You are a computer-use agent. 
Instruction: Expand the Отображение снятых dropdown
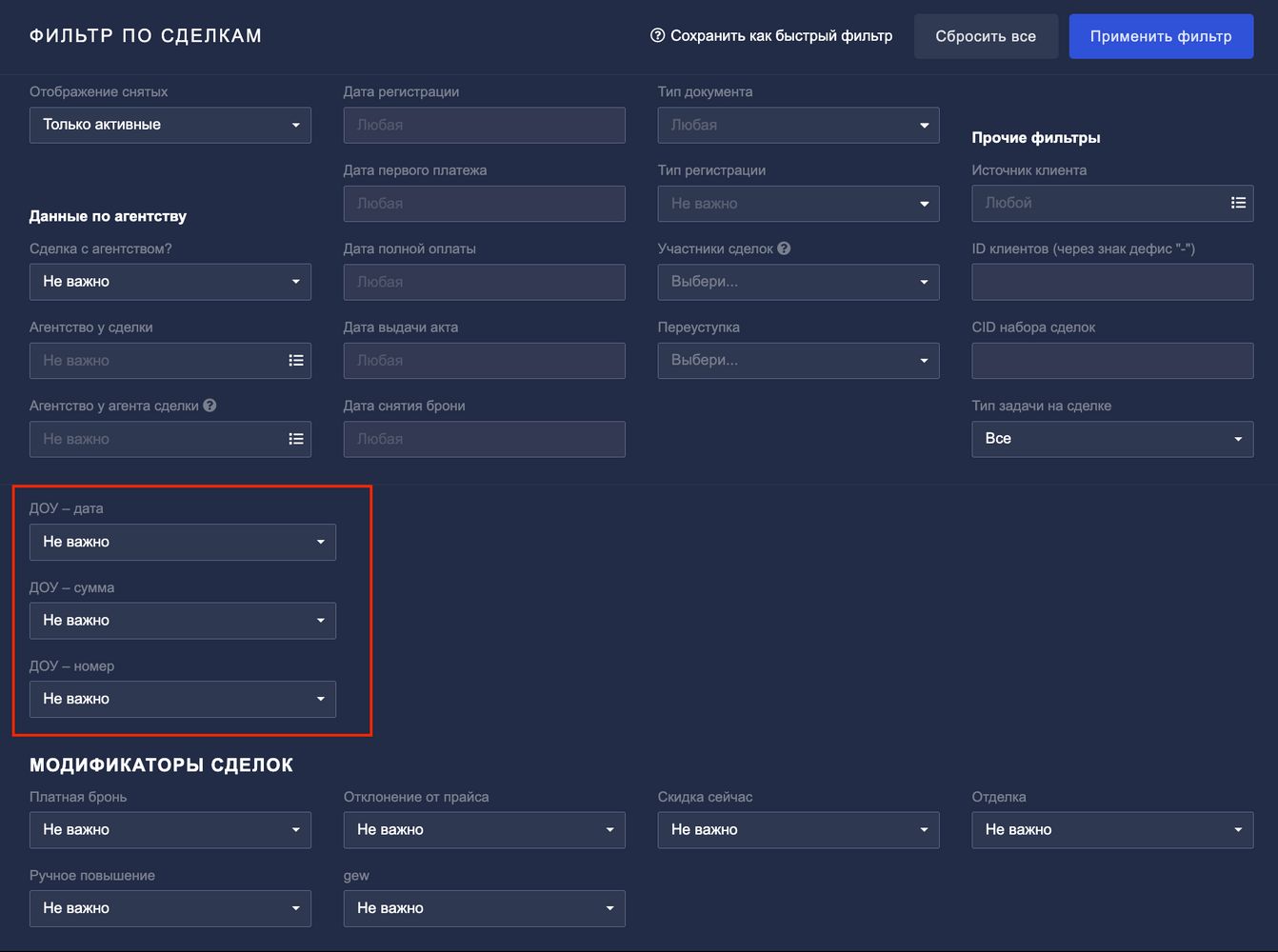click(x=170, y=125)
